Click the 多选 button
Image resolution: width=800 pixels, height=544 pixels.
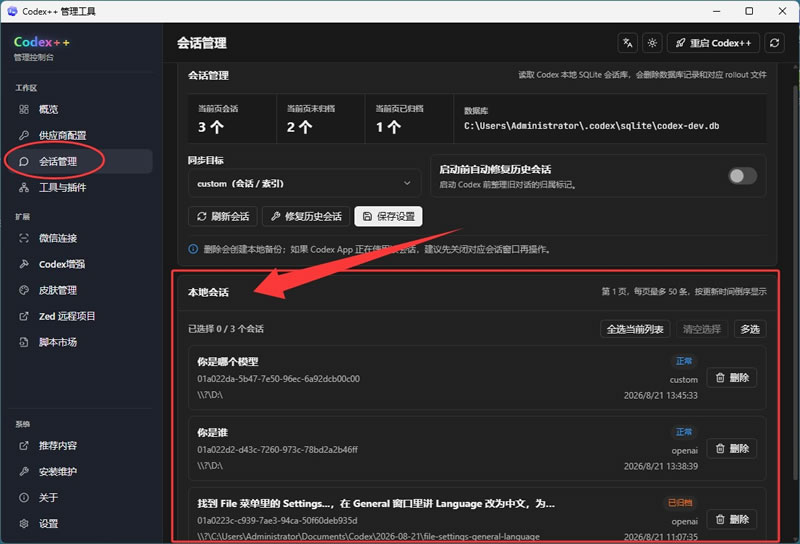click(750, 329)
